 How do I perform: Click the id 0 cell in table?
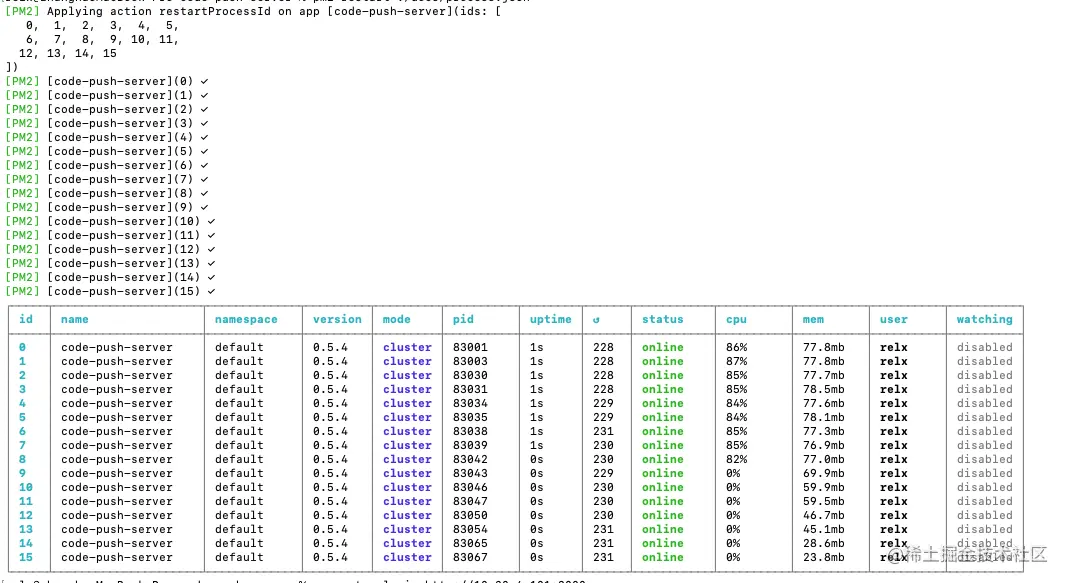(x=22, y=347)
